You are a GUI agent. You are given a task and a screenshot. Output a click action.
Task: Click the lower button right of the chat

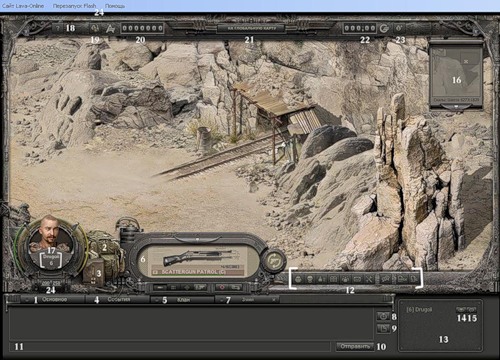pyautogui.click(x=383, y=328)
